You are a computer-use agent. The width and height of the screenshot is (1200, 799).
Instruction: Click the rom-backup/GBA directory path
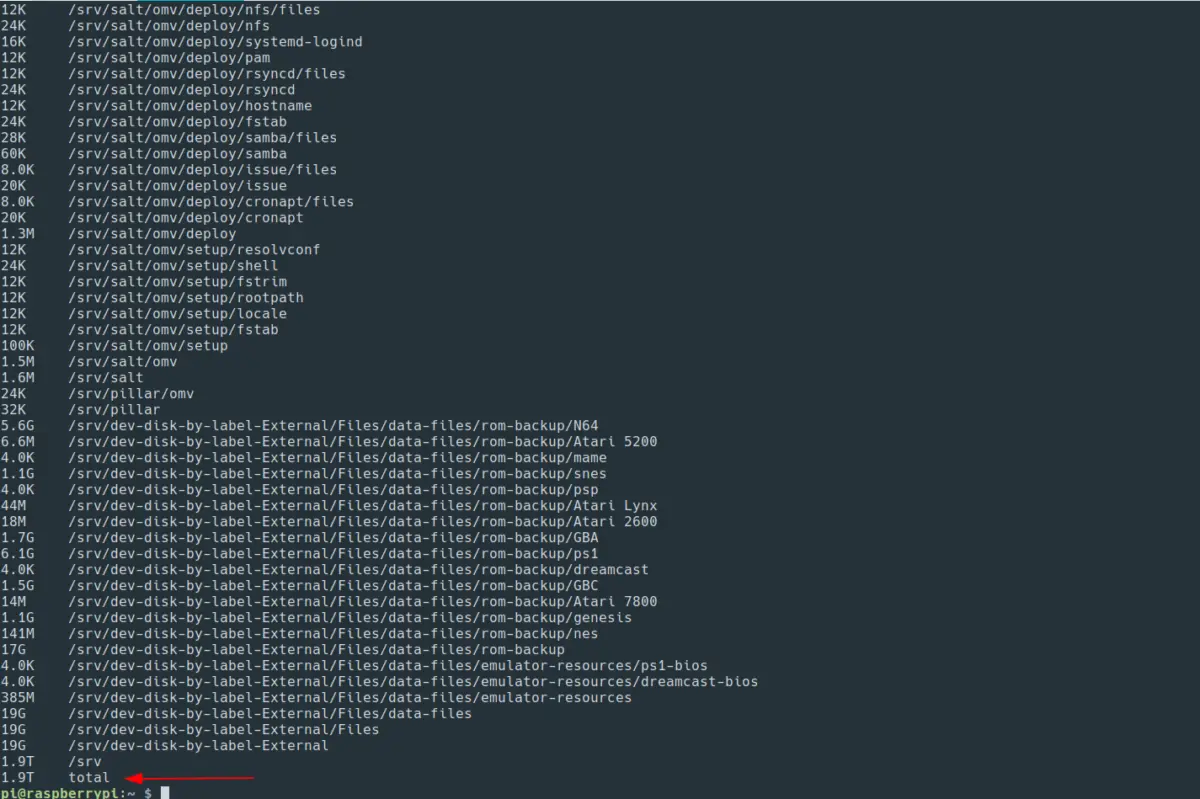click(x=333, y=537)
